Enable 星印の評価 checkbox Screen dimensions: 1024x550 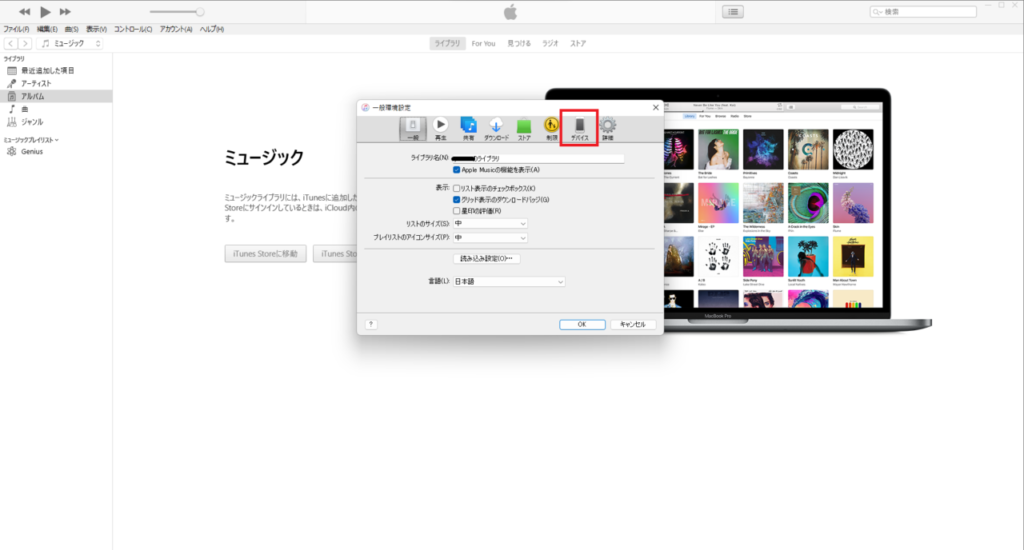456,211
